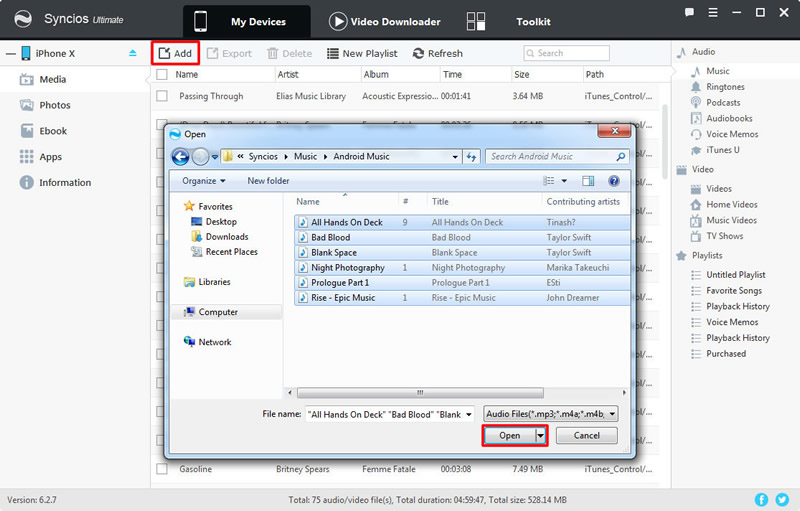Open the My Devices tab
The image size is (800, 511).
(246, 21)
